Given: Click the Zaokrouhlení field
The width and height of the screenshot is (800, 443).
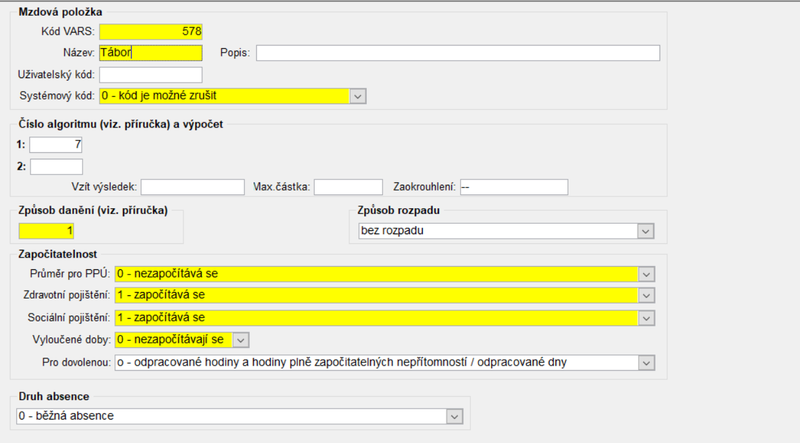Looking at the screenshot, I should click(514, 187).
